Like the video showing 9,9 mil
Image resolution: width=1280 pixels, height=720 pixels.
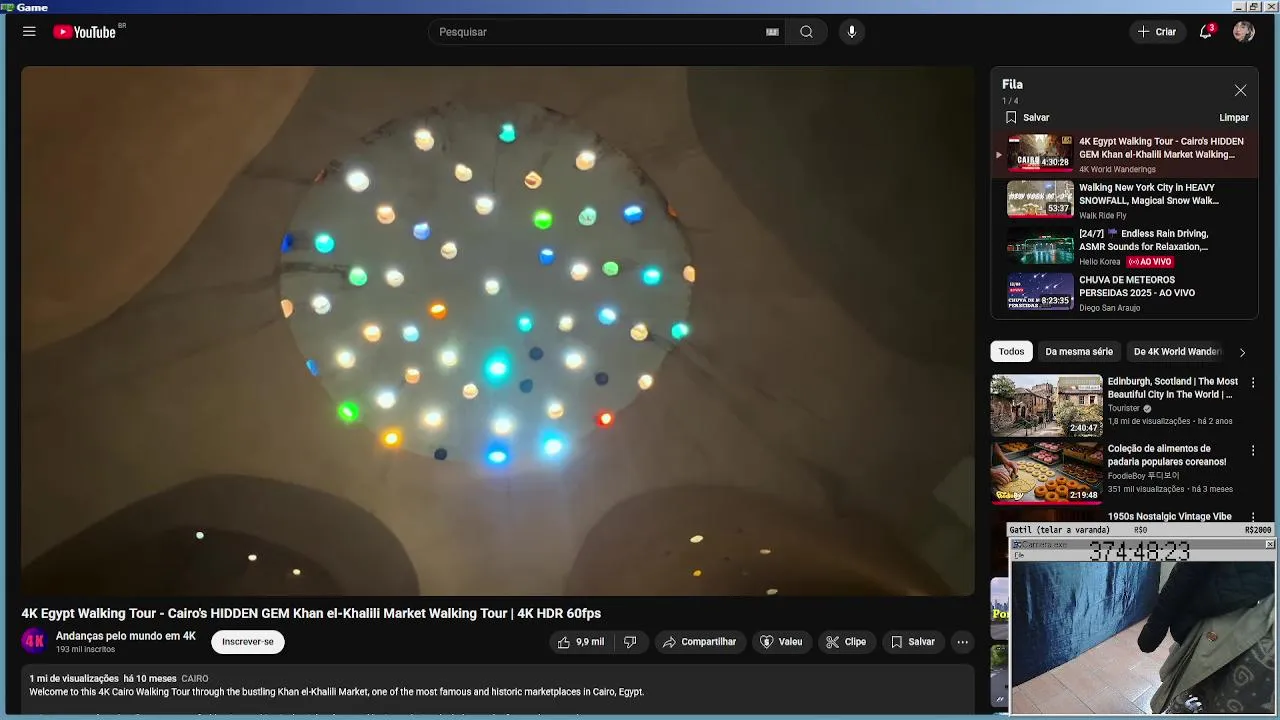coord(581,642)
